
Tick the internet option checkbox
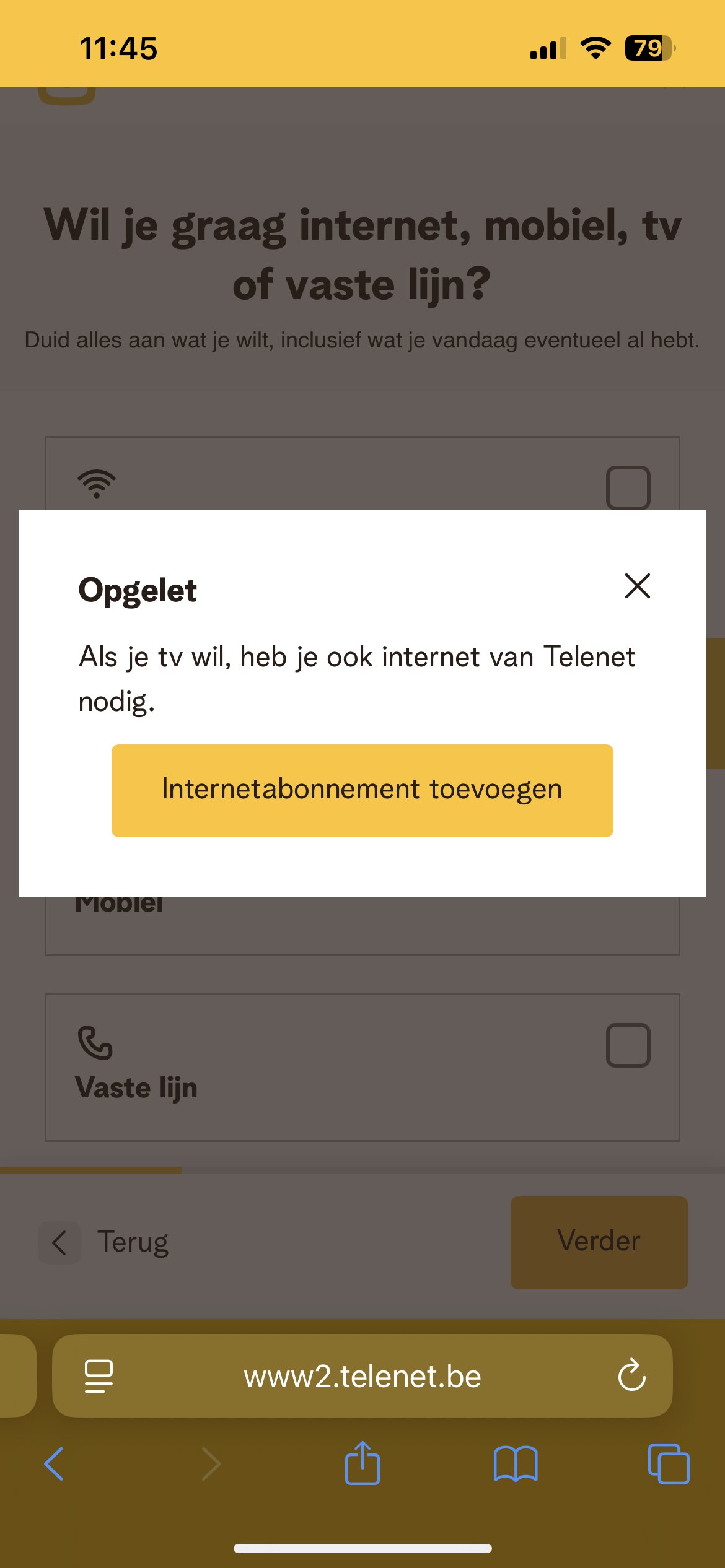click(x=628, y=487)
